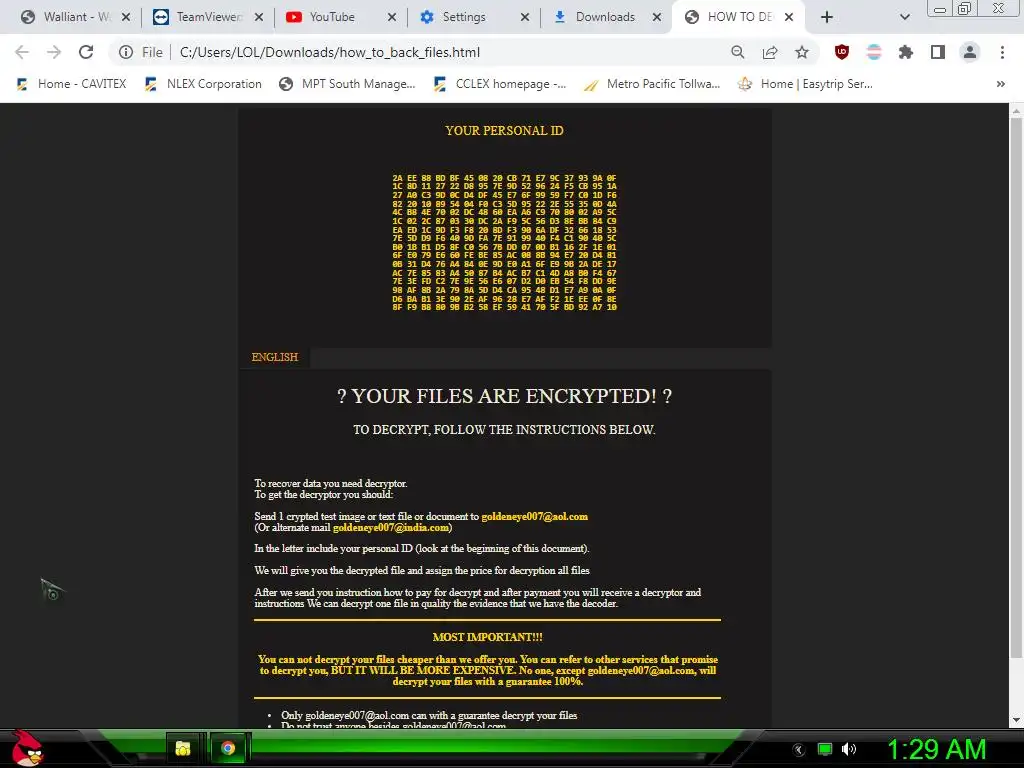This screenshot has width=1024, height=768.
Task: Click goldeneye007@aol.com in the Send line
Action: 534,517
